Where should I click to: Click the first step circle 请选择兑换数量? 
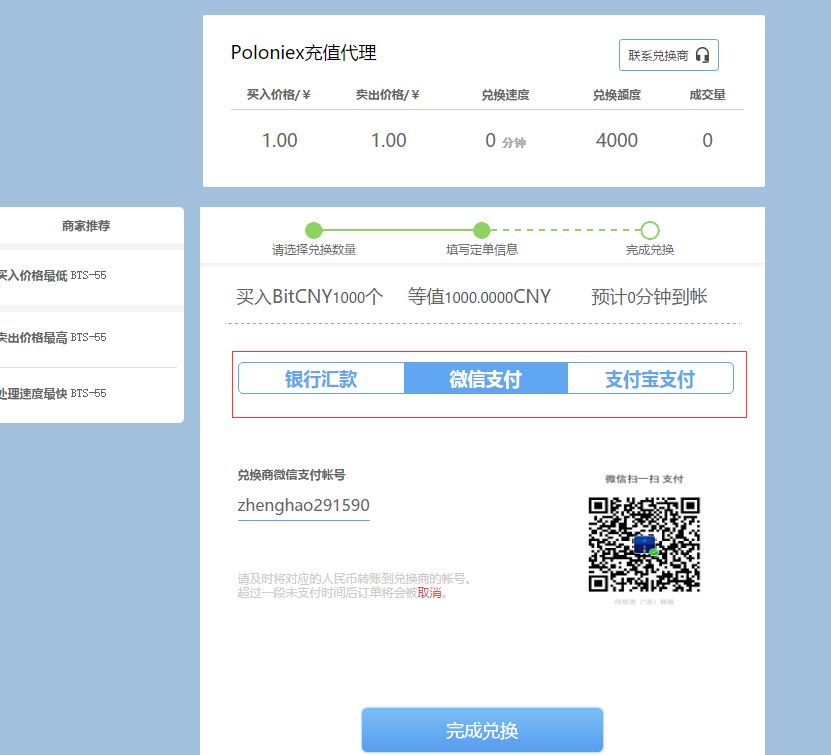(314, 230)
